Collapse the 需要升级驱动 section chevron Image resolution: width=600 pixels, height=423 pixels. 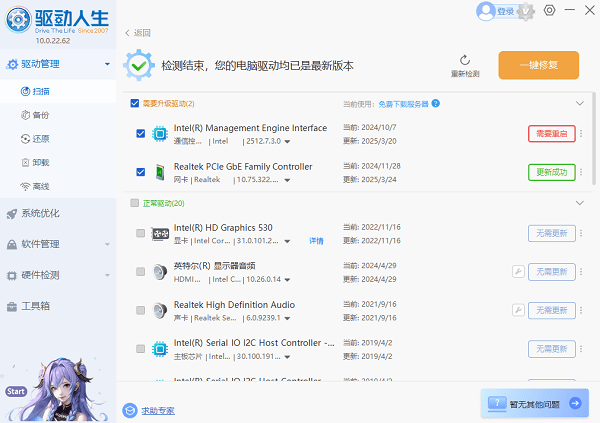pyautogui.click(x=579, y=103)
